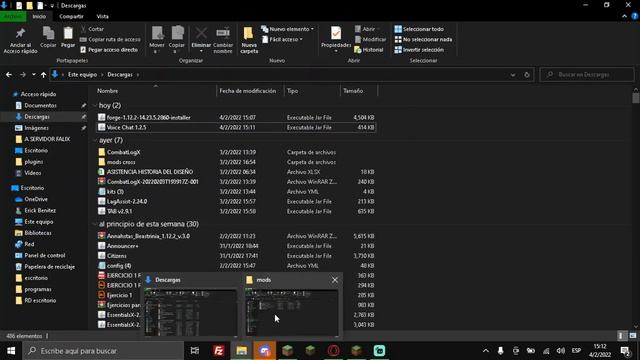Click the Modificar ribbon button
The width and height of the screenshot is (640, 360).
point(370,39)
